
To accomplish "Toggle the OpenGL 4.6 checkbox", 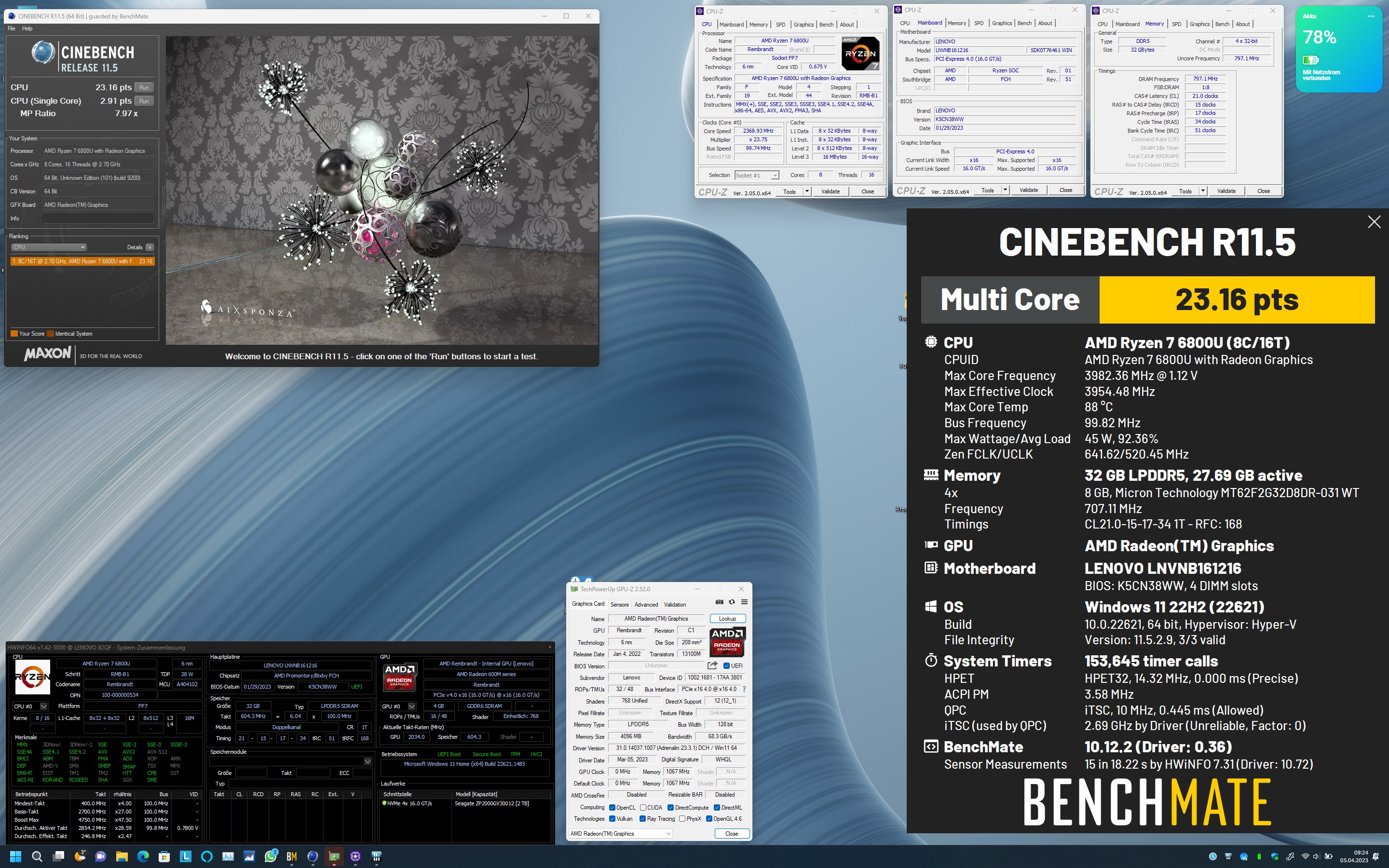I will 709,819.
